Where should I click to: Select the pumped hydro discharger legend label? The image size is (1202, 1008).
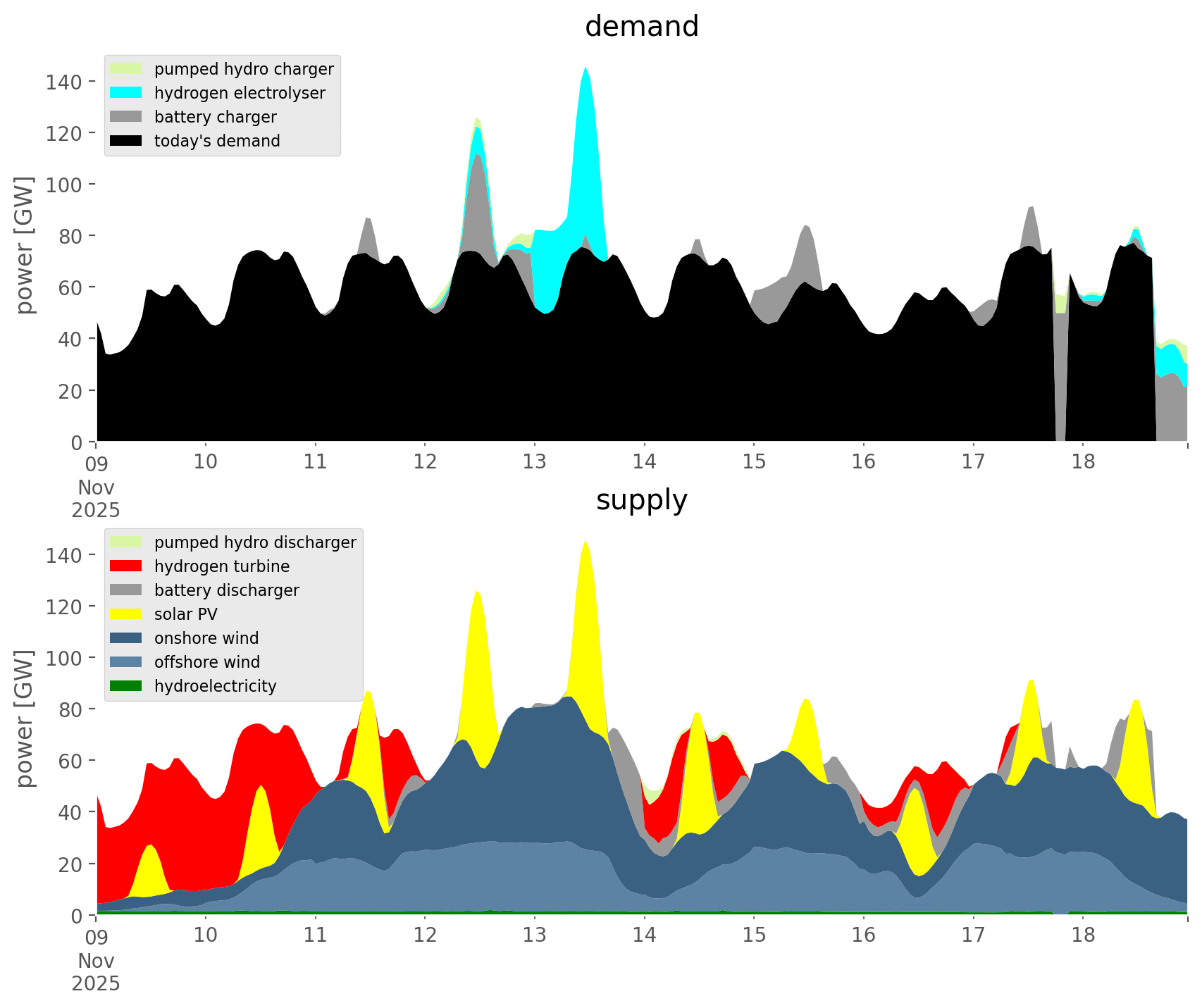255,542
